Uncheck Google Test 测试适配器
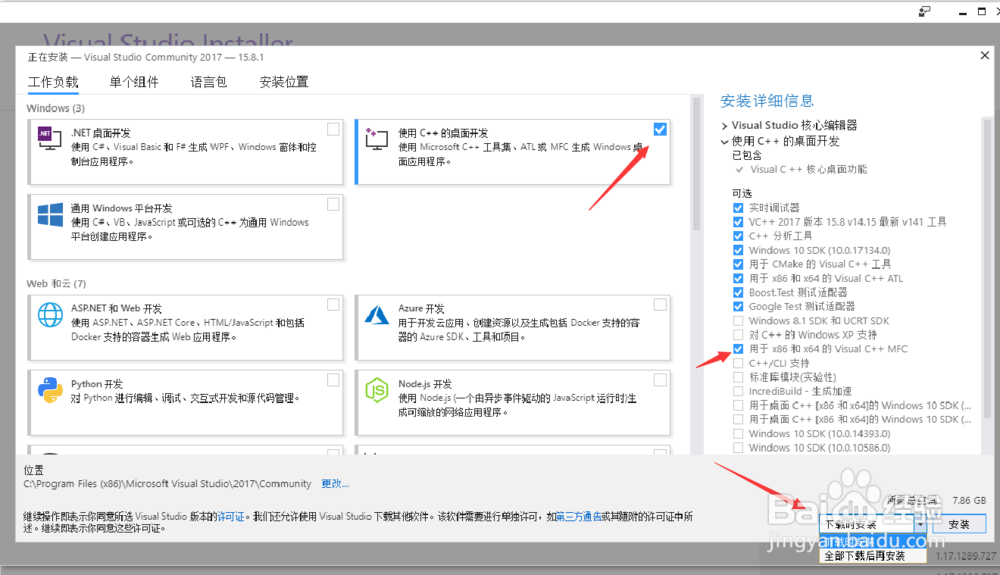 (738, 306)
